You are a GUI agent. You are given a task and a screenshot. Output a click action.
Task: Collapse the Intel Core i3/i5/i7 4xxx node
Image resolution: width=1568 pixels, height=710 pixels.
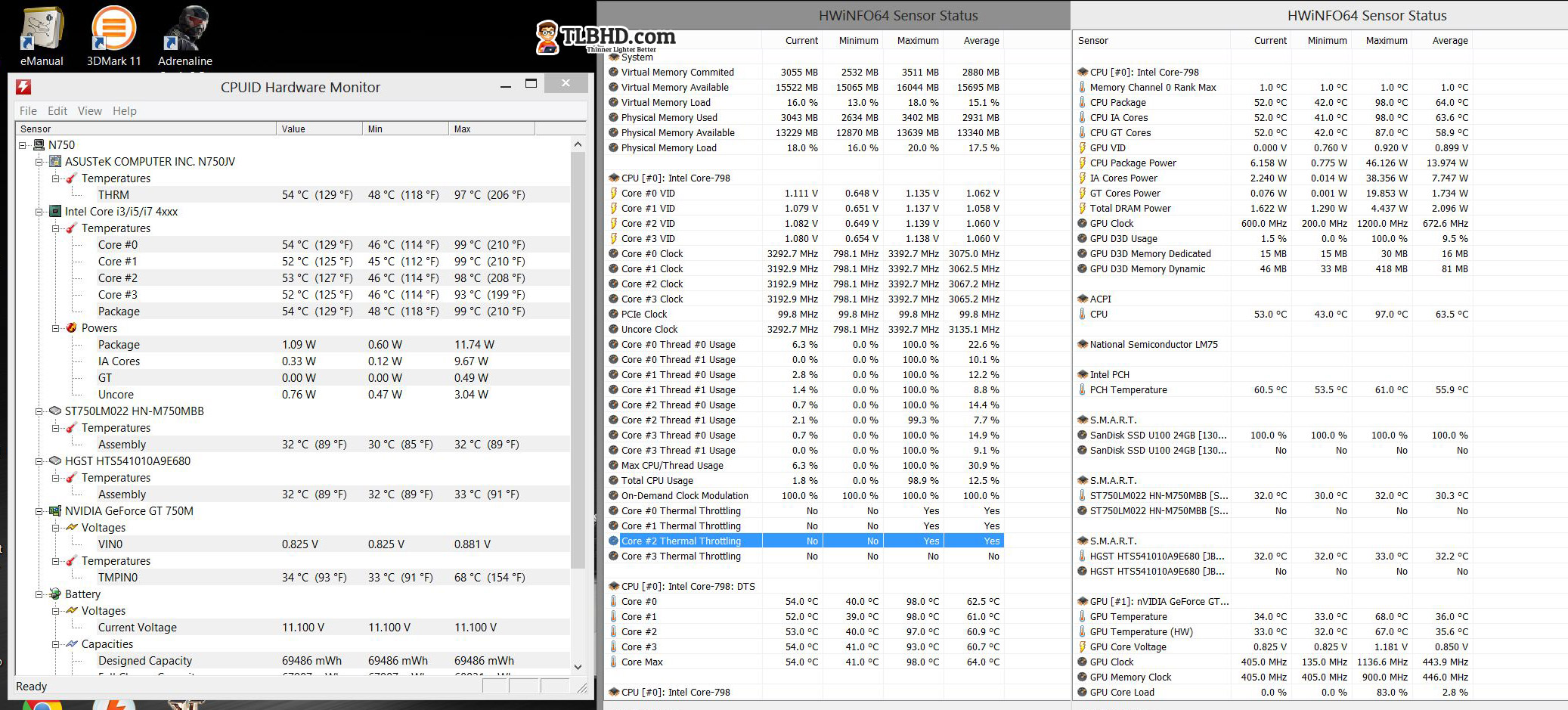[39, 212]
